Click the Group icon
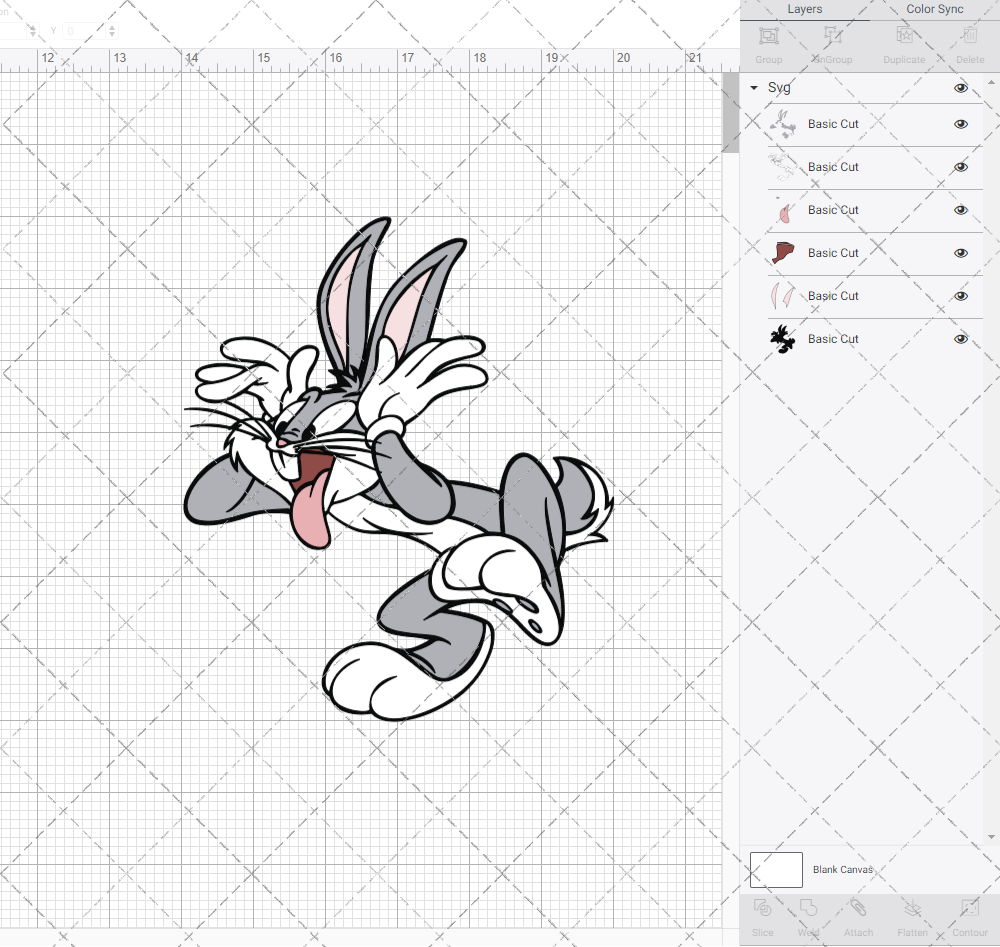The width and height of the screenshot is (1000, 947). pyautogui.click(x=768, y=36)
